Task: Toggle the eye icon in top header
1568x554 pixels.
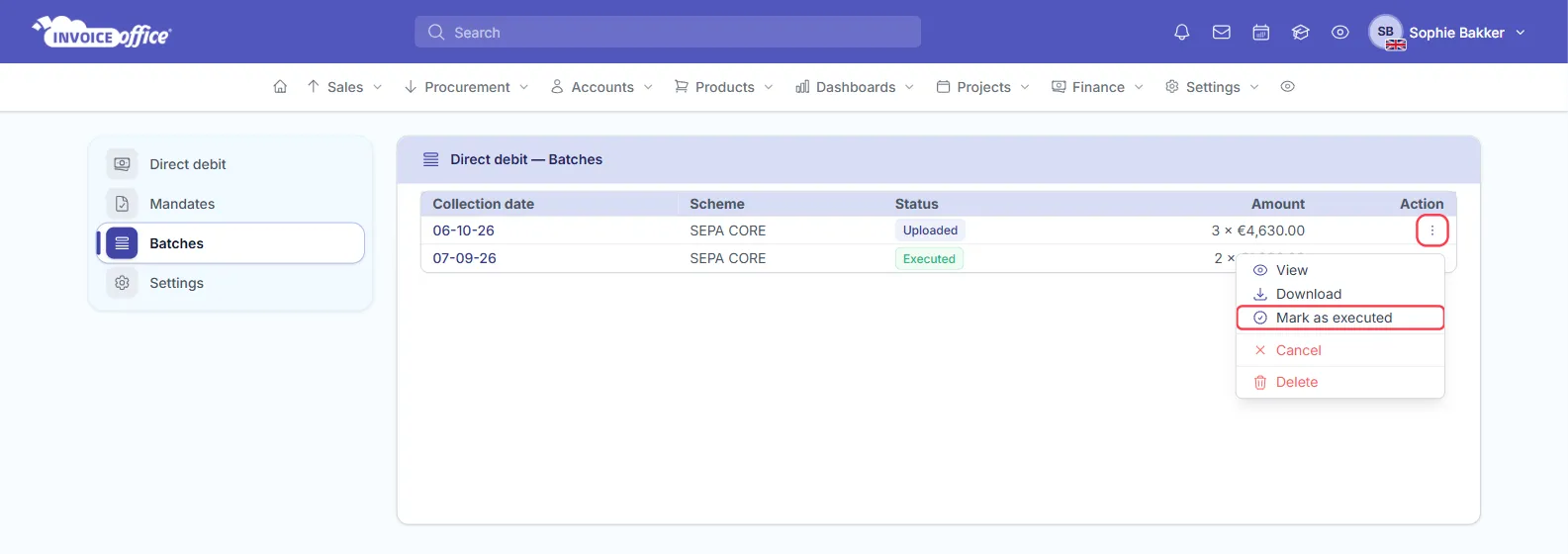Action: [x=1339, y=33]
